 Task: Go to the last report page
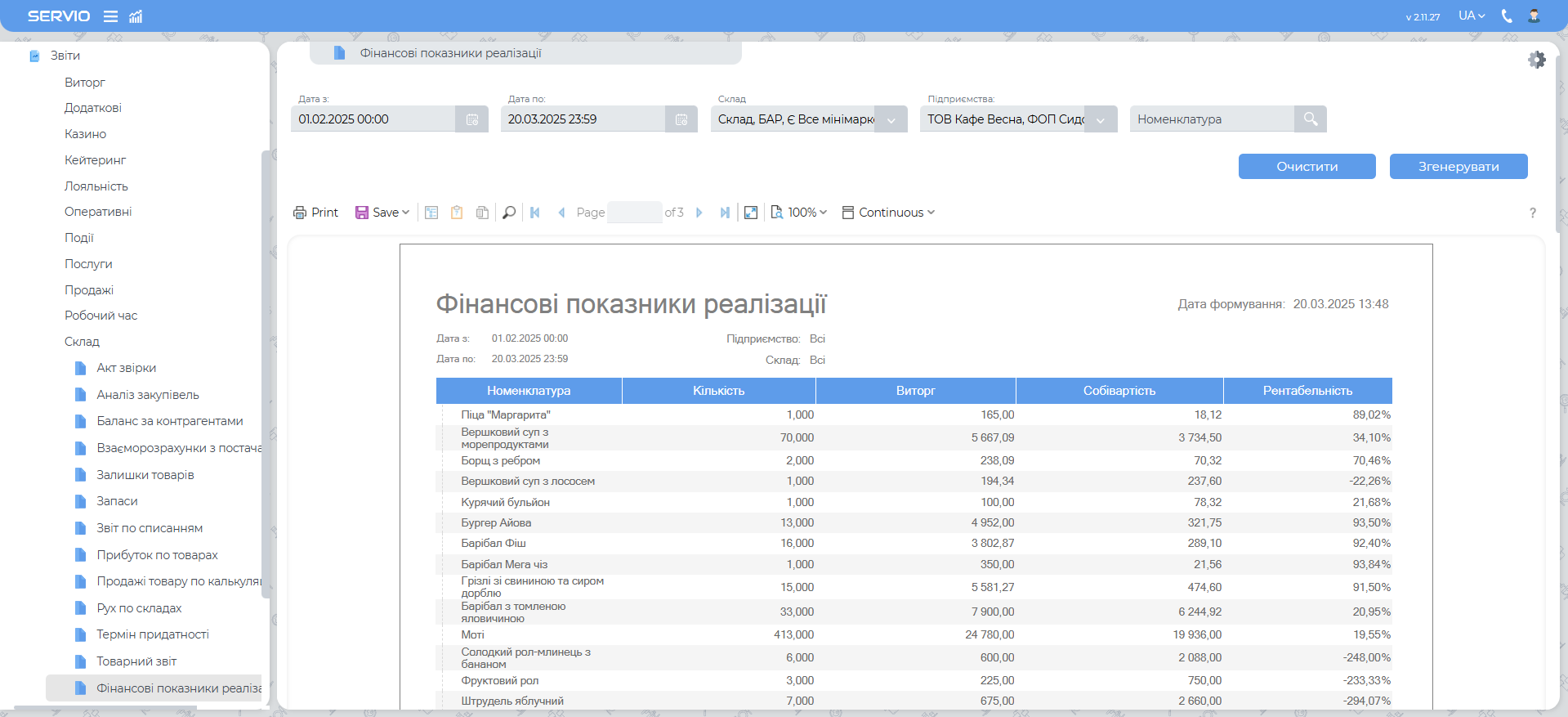coord(725,213)
